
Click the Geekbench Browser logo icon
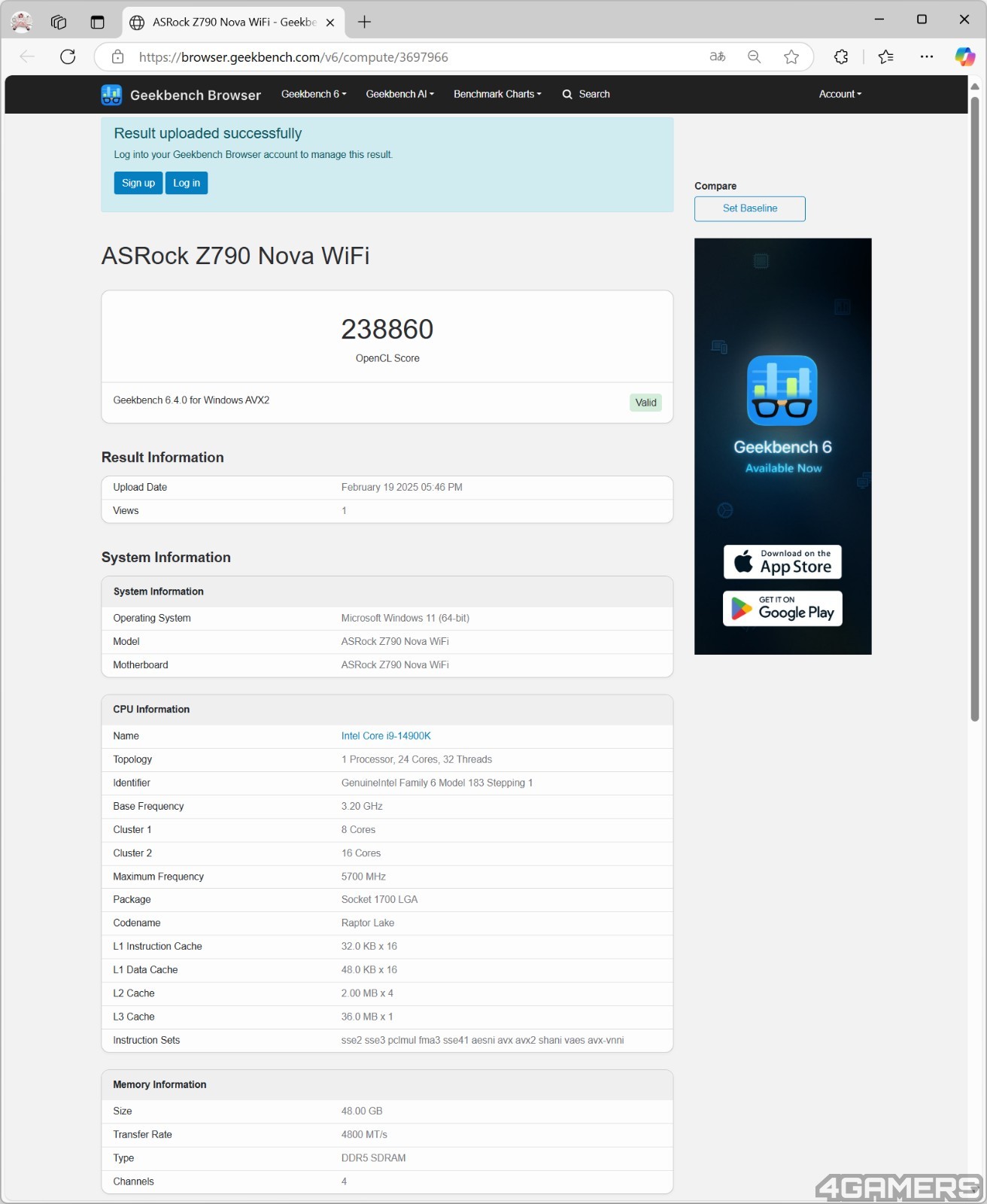pos(111,95)
